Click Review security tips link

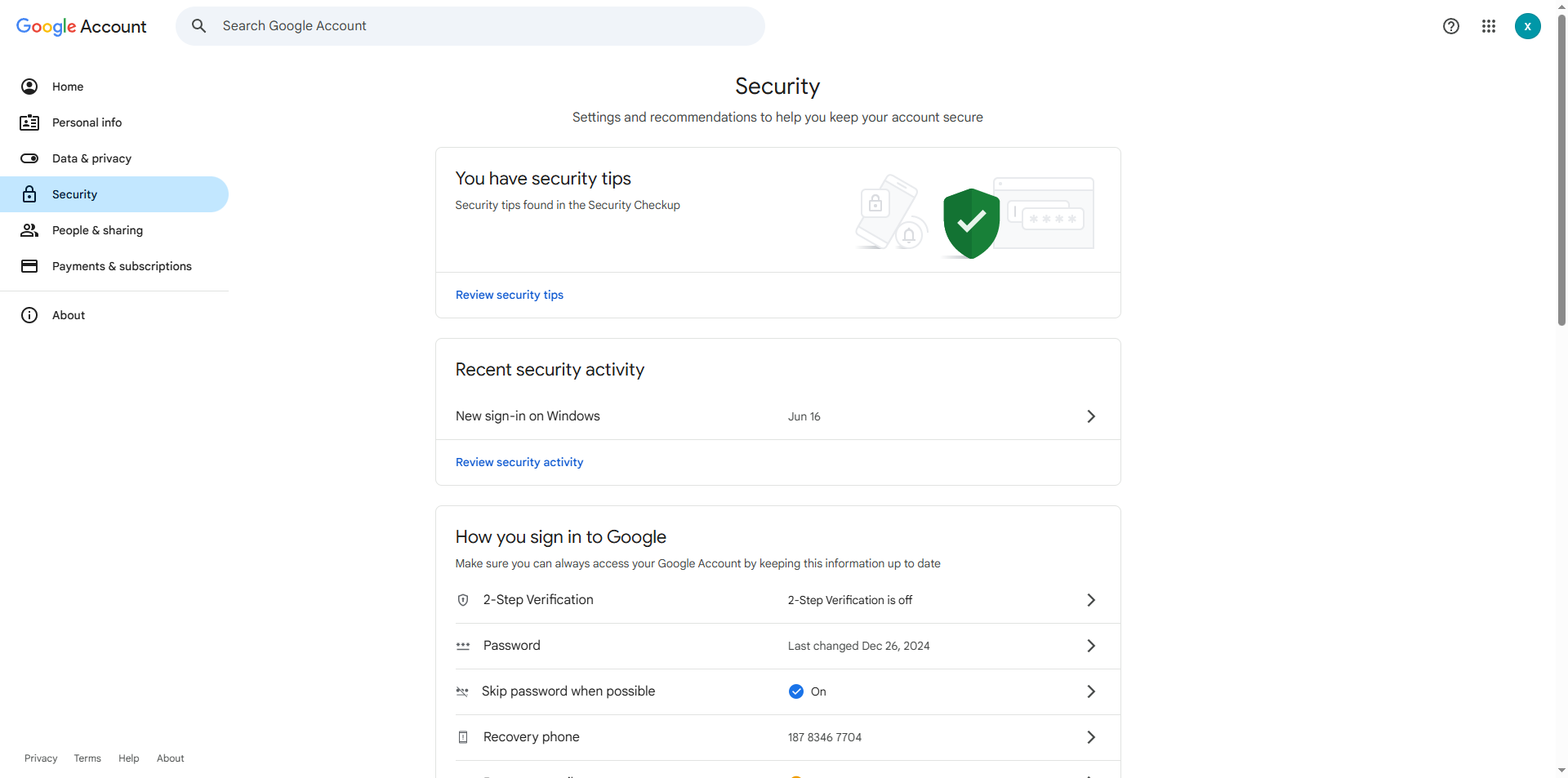(510, 295)
